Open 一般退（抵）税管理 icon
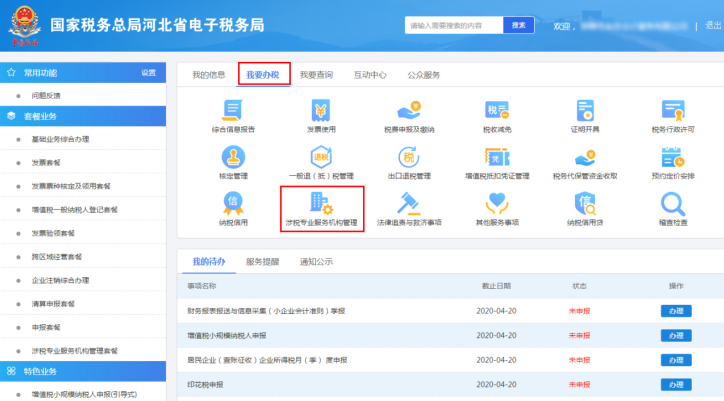The image size is (724, 401). click(x=321, y=157)
